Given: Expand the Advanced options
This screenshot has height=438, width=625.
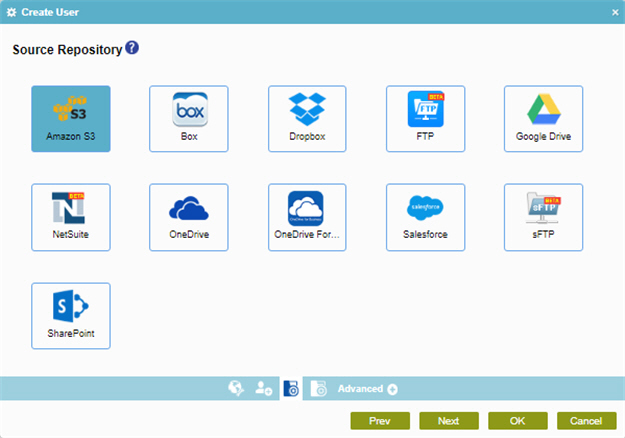Looking at the screenshot, I should point(368,389).
